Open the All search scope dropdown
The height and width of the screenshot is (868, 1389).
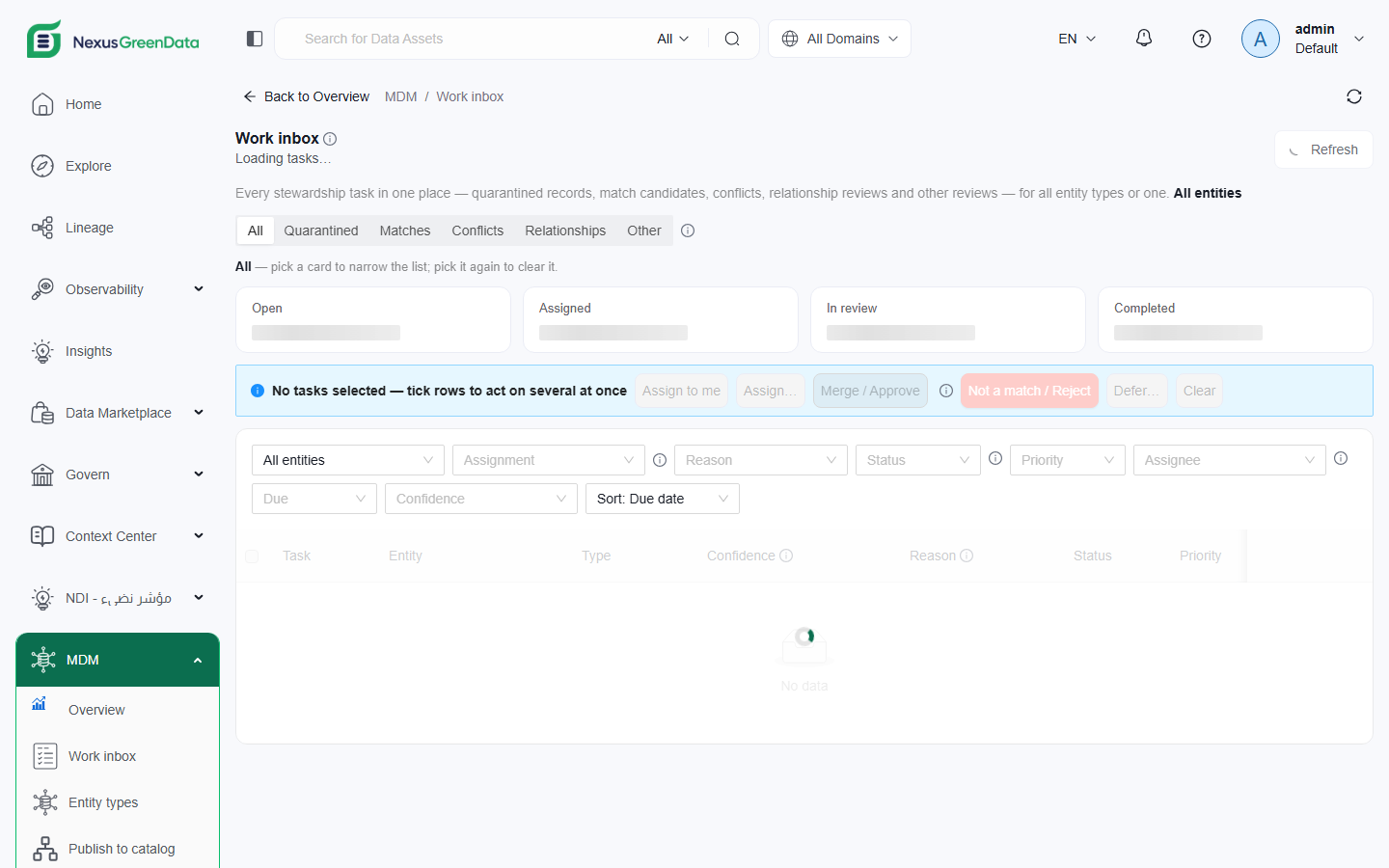pos(673,39)
